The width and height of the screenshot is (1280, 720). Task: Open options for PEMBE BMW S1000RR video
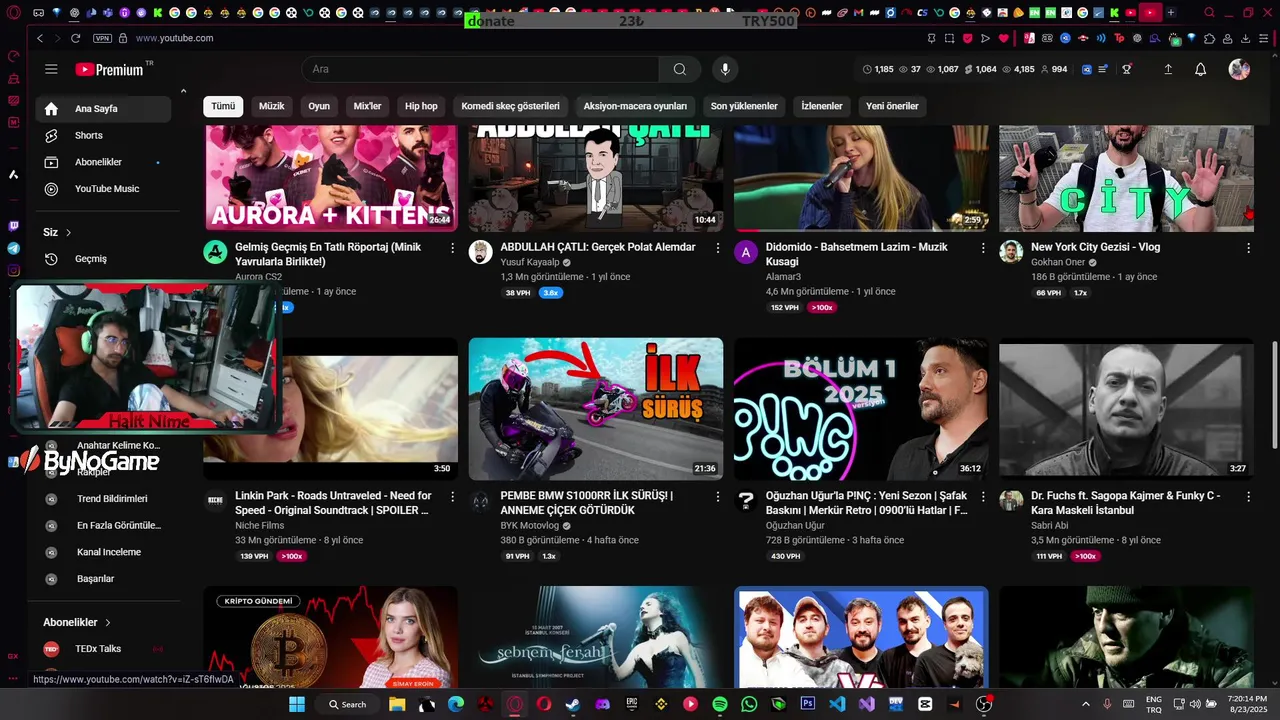tap(717, 497)
